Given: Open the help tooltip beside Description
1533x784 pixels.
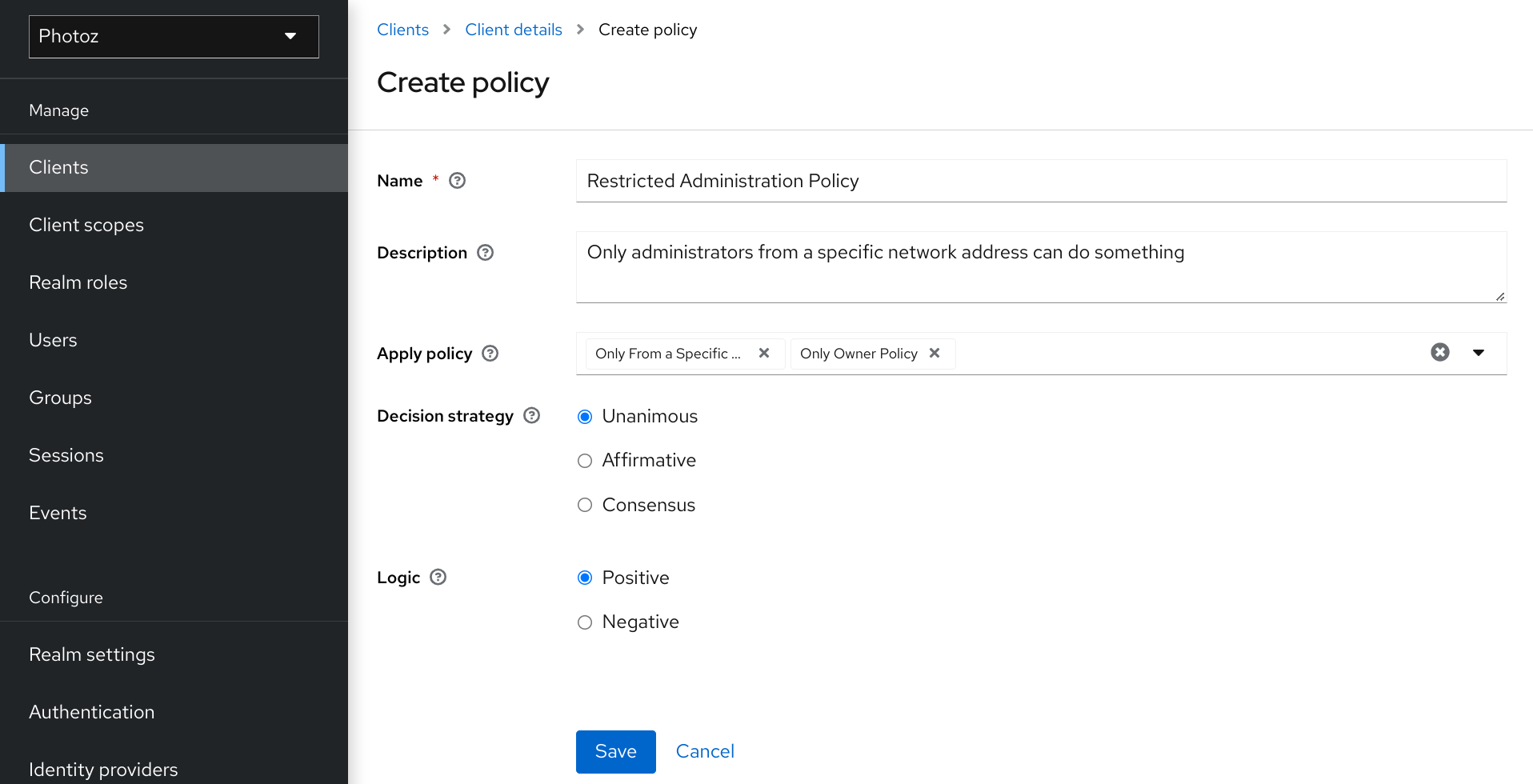Looking at the screenshot, I should tap(485, 252).
